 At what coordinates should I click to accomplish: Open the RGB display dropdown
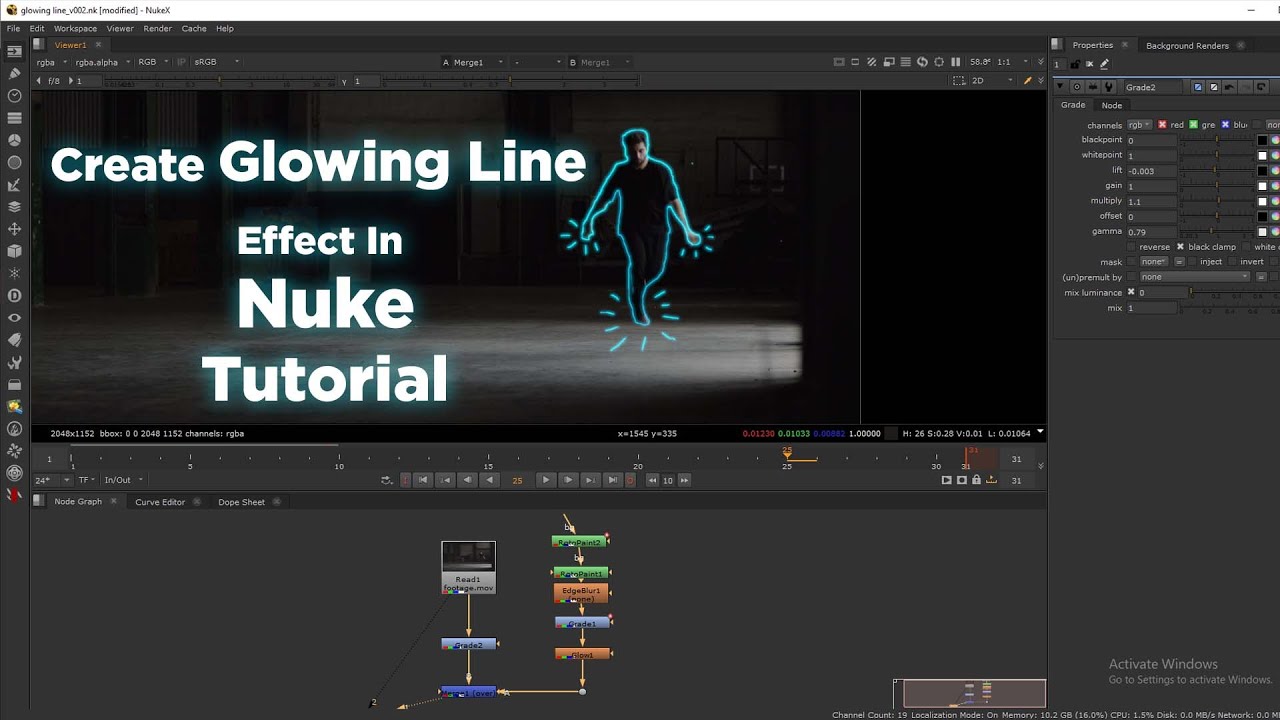pos(153,62)
